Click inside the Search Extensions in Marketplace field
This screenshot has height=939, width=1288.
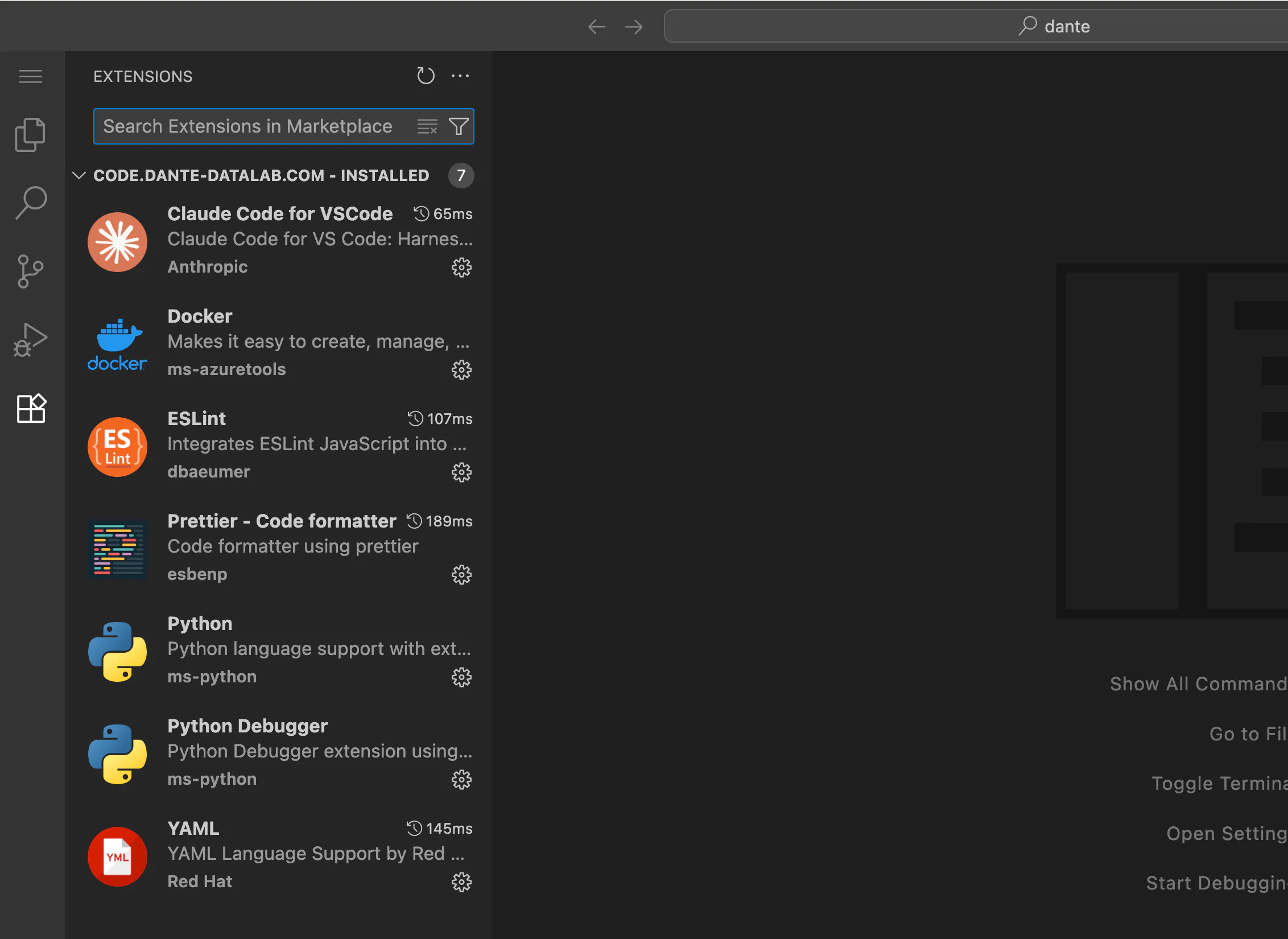250,126
